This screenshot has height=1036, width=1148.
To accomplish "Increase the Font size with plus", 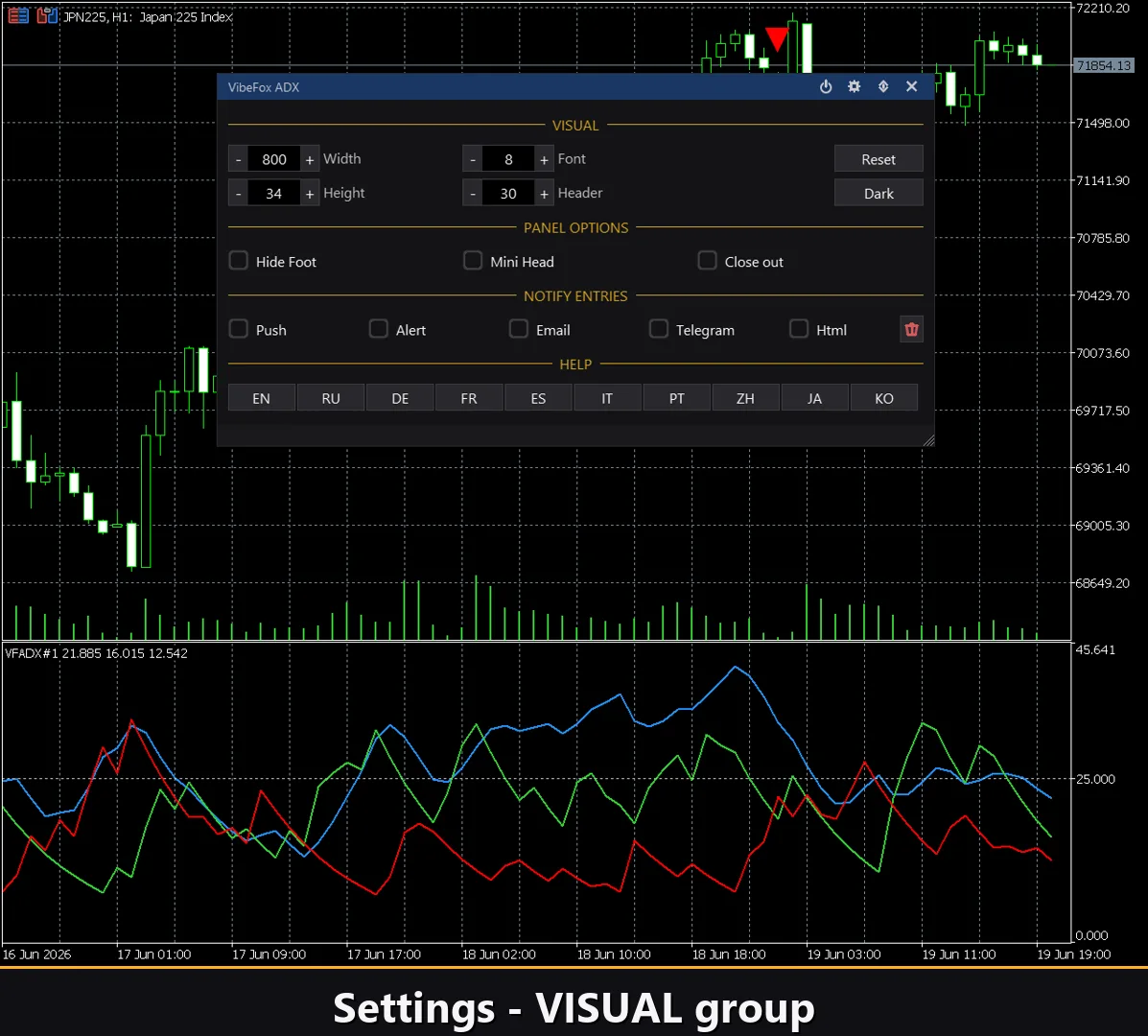I will point(544,159).
